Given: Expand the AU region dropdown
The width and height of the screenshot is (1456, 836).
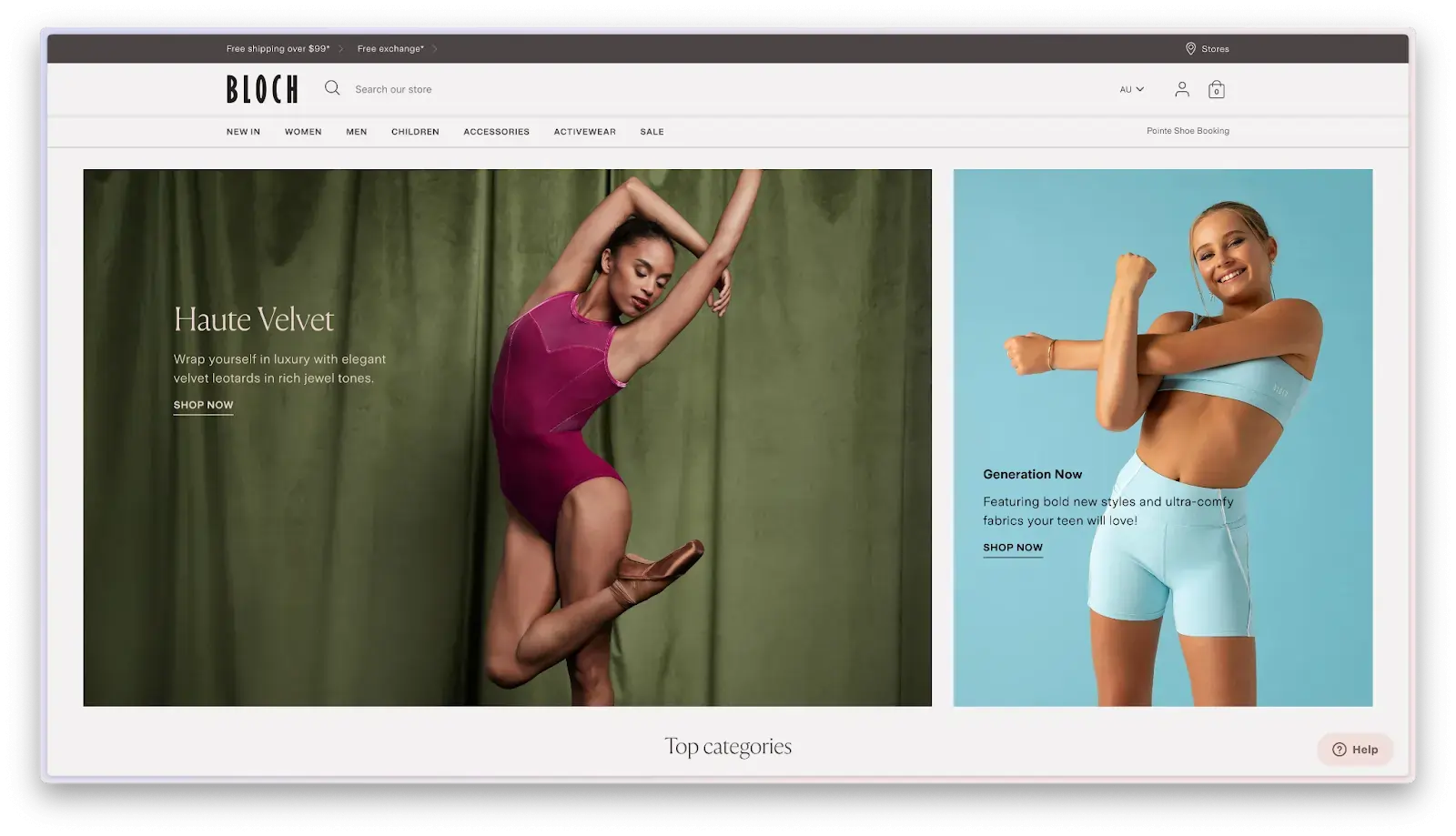Looking at the screenshot, I should click(x=1131, y=89).
